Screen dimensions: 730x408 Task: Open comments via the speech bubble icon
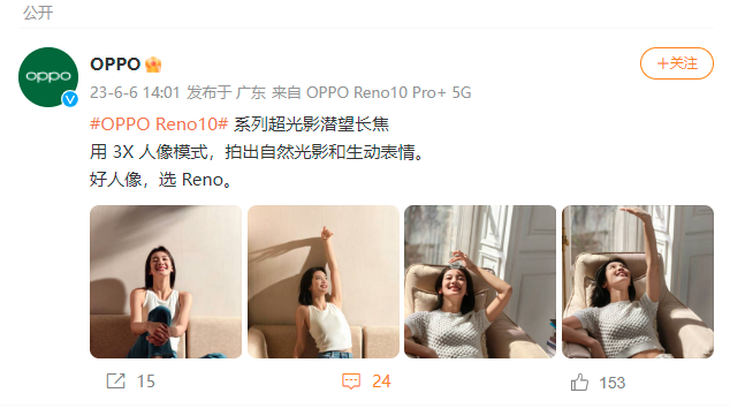pos(351,381)
